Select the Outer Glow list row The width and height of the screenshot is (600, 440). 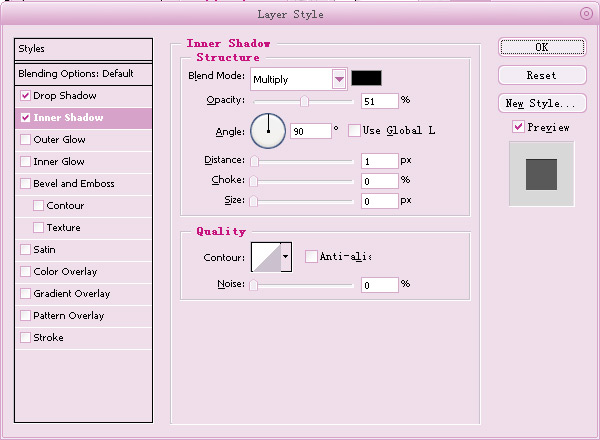pyautogui.click(x=83, y=139)
